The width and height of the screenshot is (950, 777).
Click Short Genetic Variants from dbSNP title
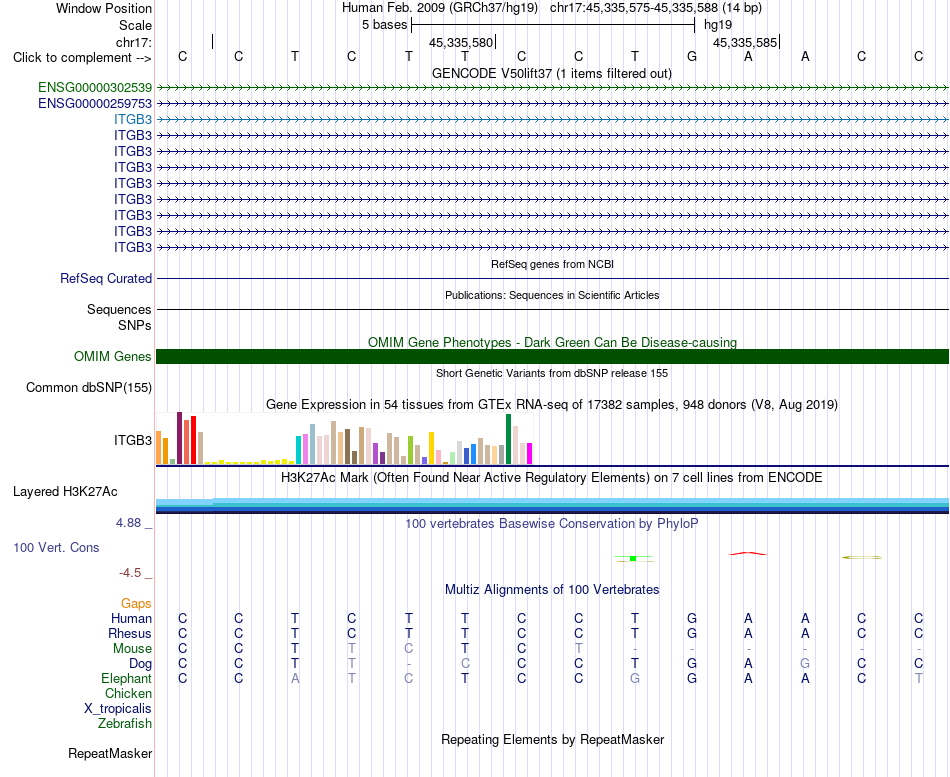click(x=552, y=373)
